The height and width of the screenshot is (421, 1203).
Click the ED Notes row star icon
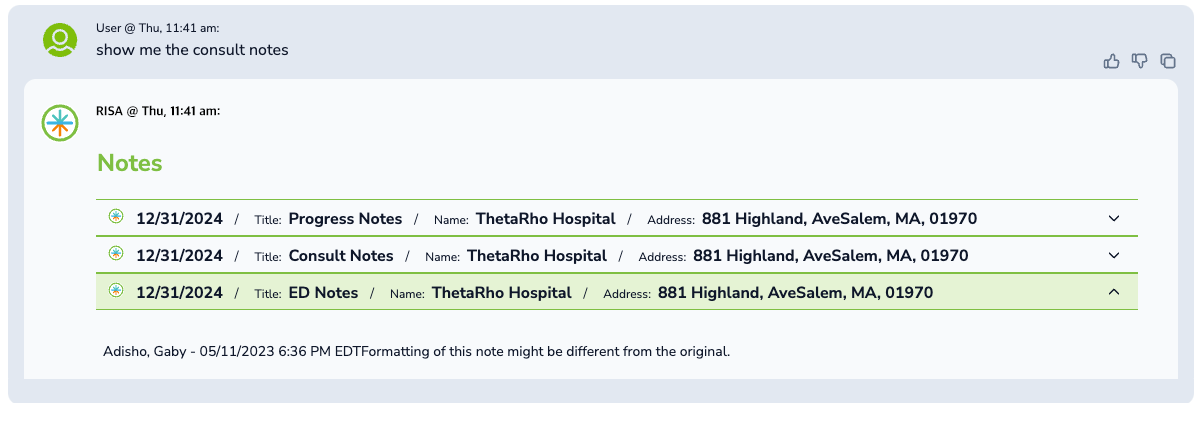point(116,291)
